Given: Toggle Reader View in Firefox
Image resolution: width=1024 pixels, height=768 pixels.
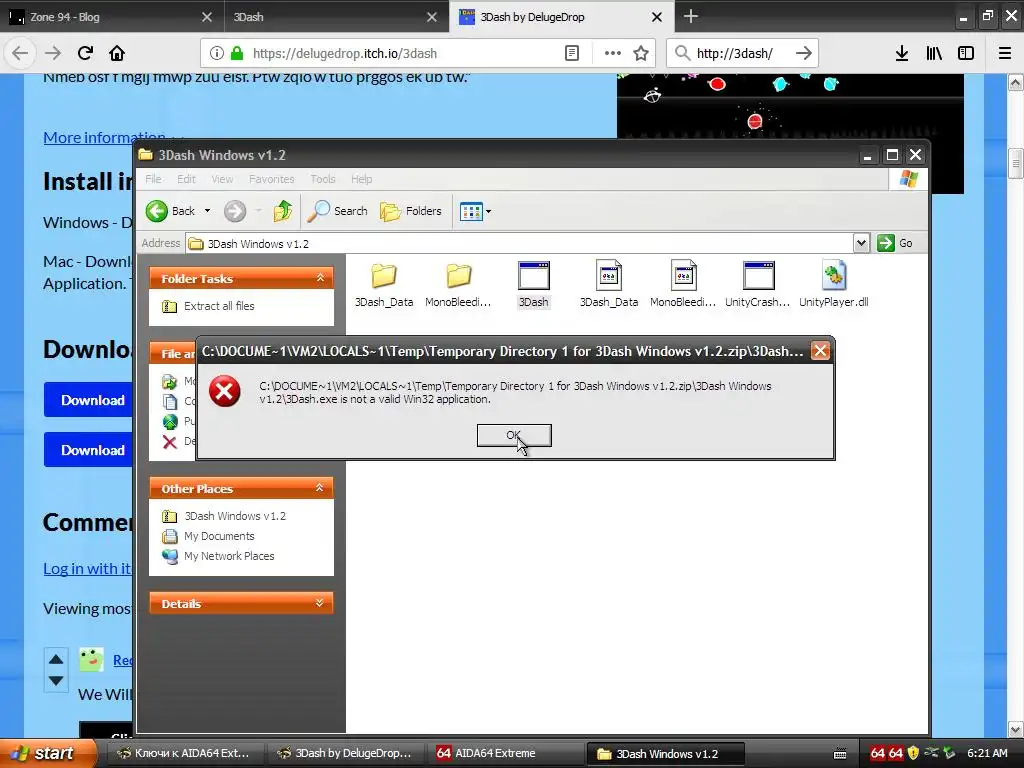Looking at the screenshot, I should pyautogui.click(x=571, y=53).
